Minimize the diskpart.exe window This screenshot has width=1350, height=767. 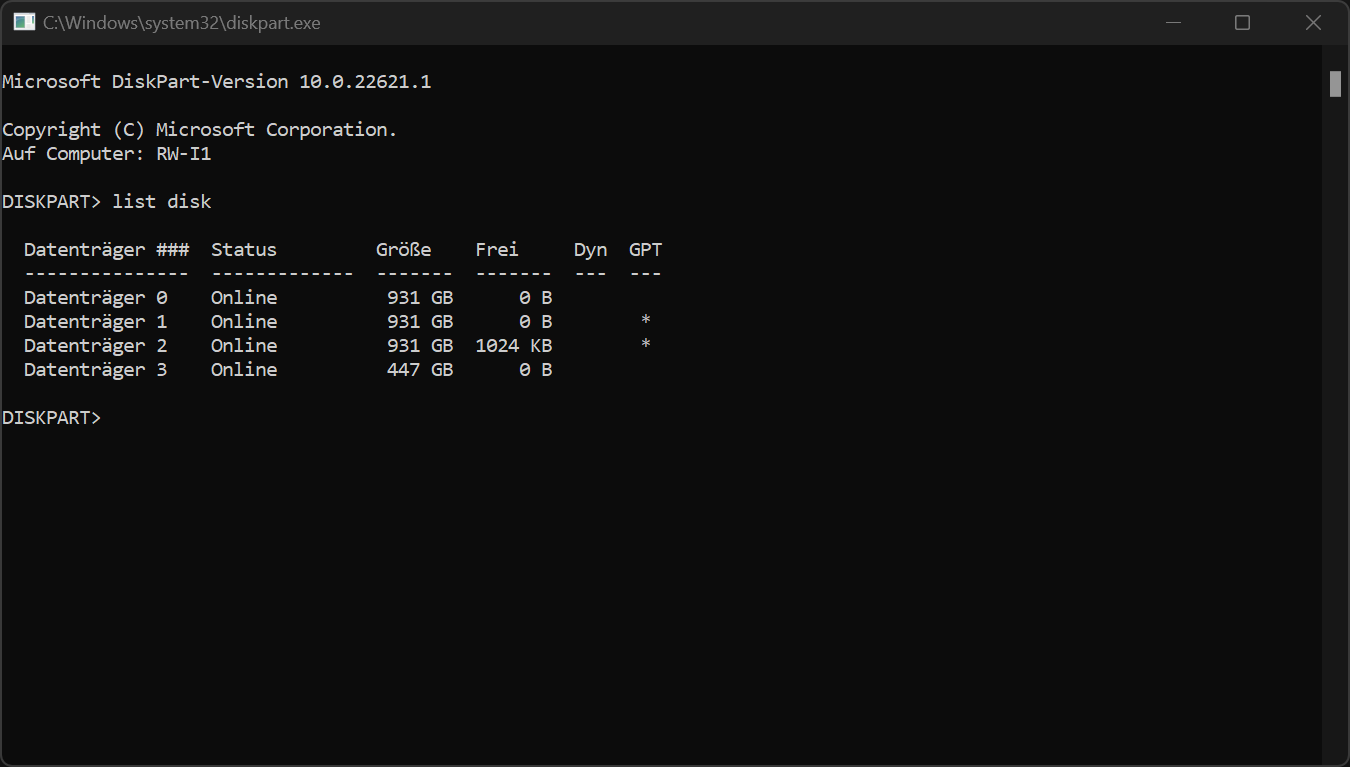tap(1172, 22)
